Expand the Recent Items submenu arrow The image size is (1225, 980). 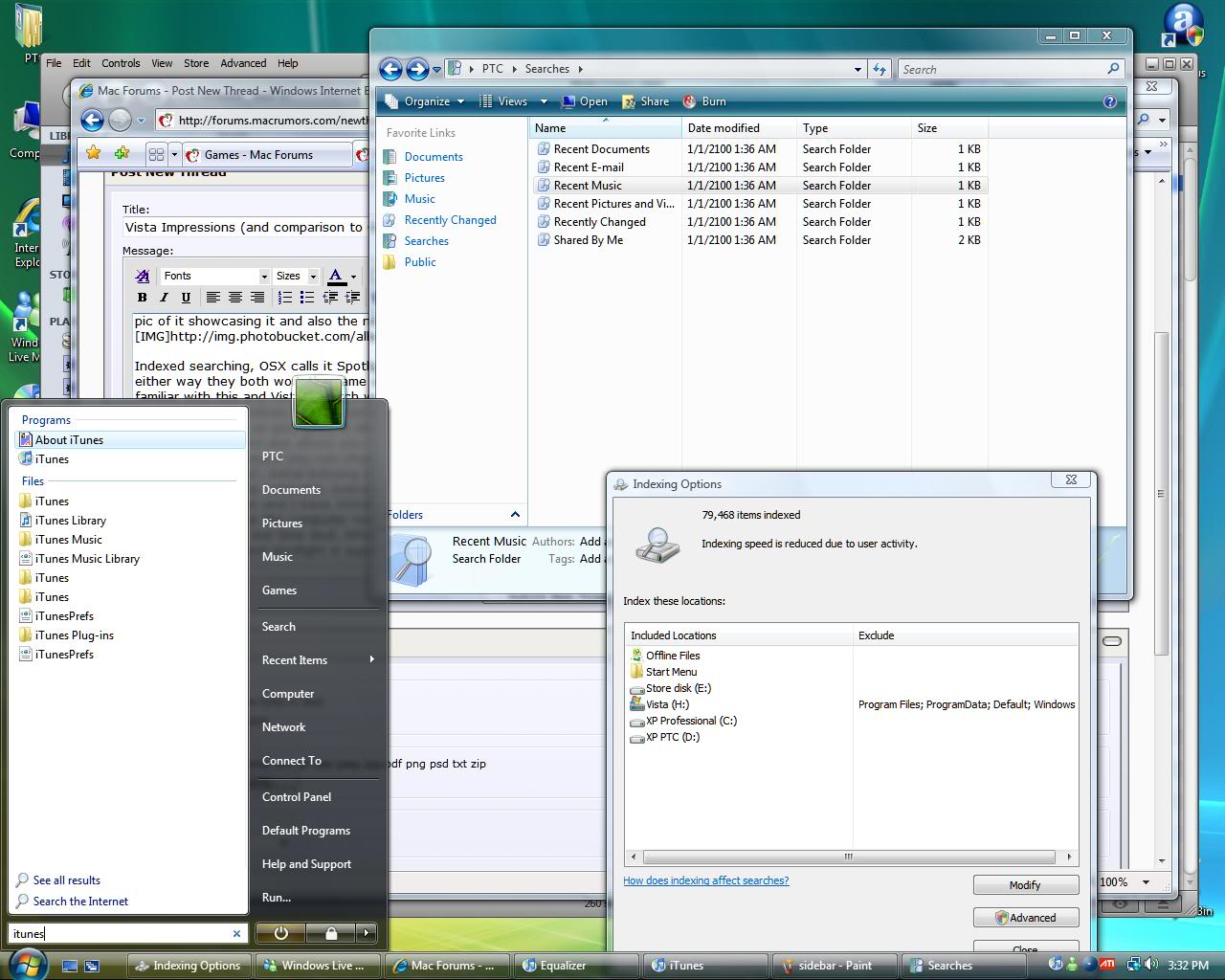tap(371, 659)
